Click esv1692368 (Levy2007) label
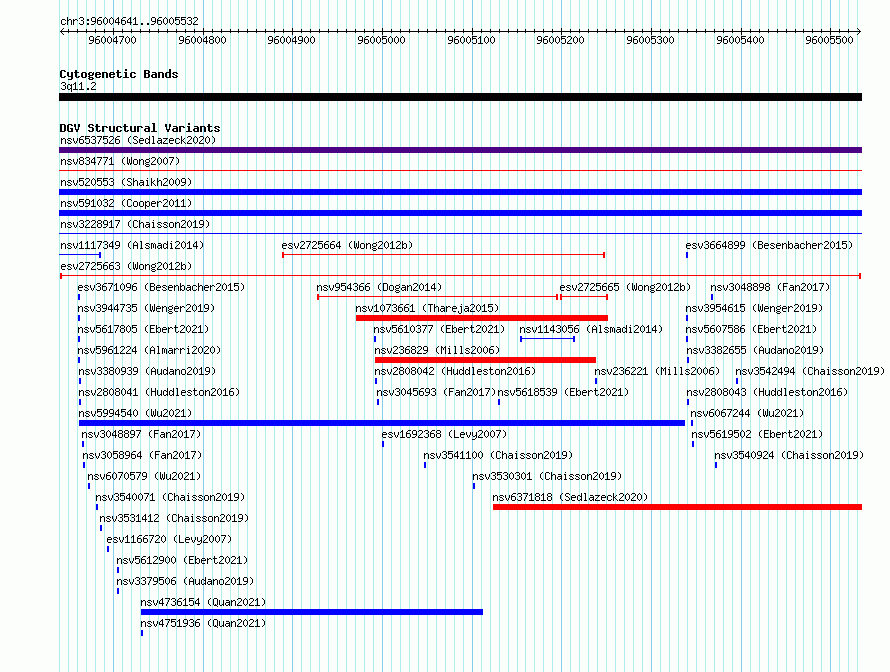The image size is (890, 672). (444, 434)
